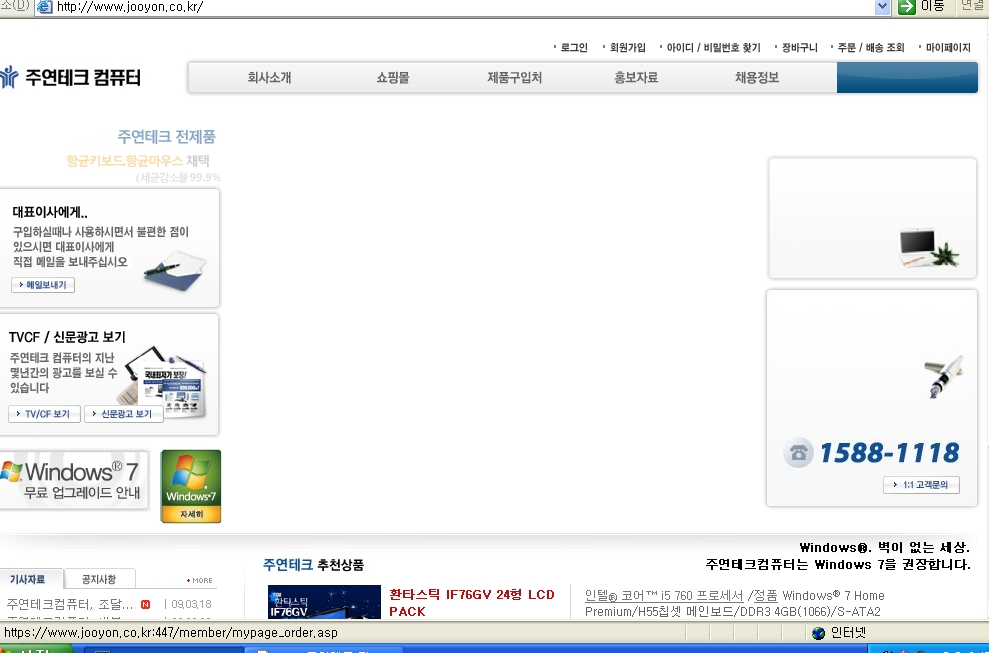Click the 대표이사에게.. heading

point(50,213)
